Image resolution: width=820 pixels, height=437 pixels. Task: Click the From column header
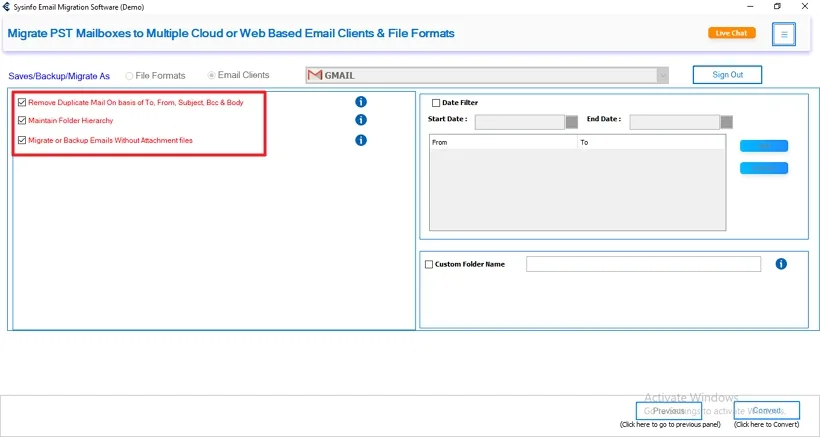[x=504, y=142]
